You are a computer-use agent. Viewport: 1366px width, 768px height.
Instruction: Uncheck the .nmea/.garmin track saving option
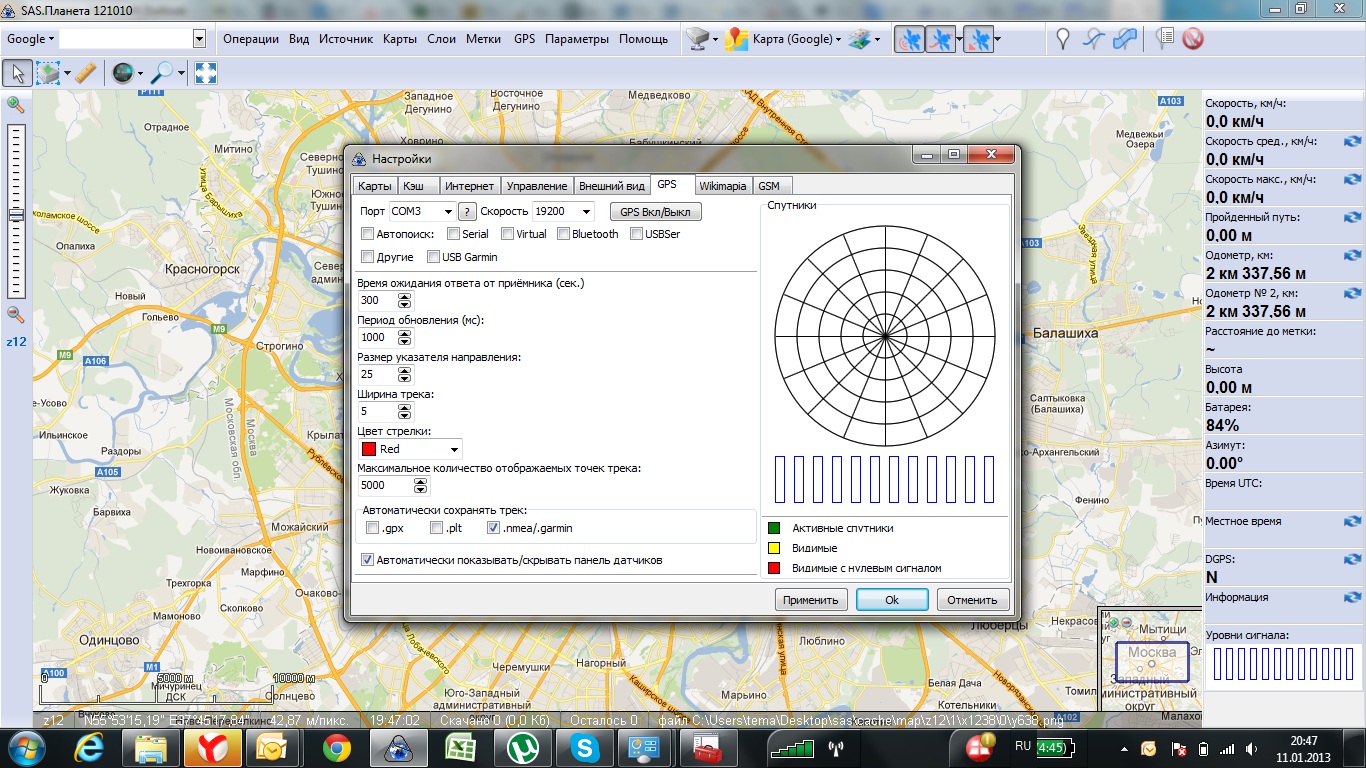point(493,528)
